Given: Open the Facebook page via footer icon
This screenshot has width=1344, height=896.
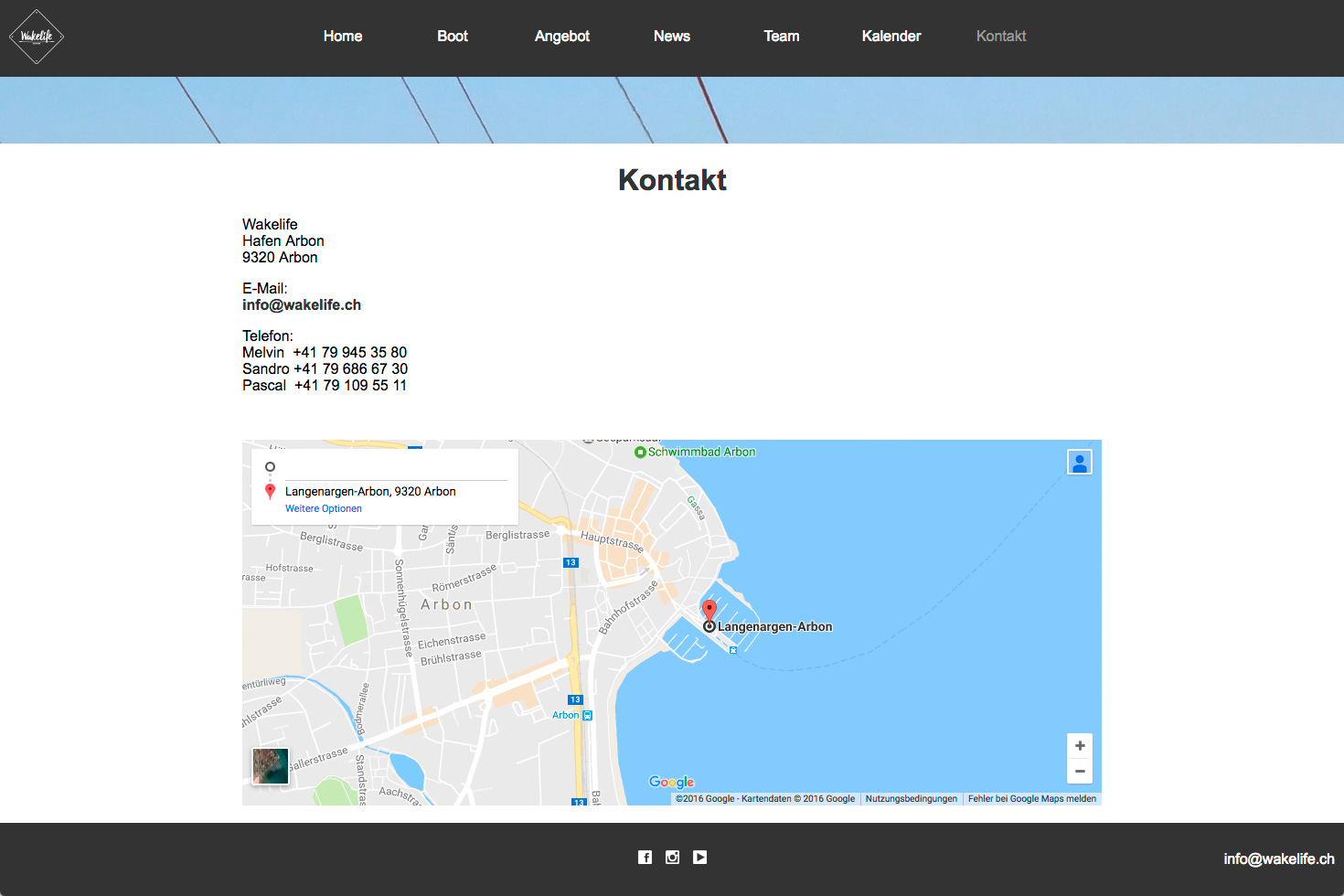Looking at the screenshot, I should 645,857.
